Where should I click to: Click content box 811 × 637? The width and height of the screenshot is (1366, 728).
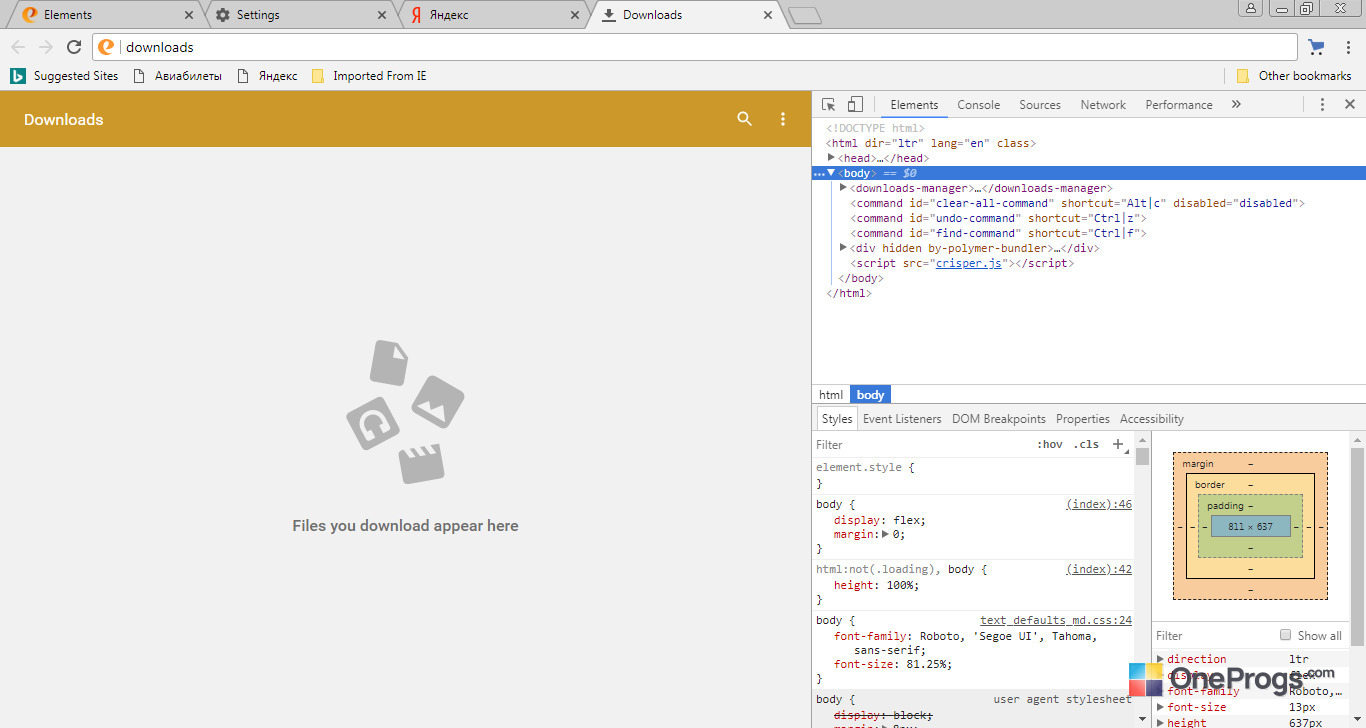pos(1250,526)
